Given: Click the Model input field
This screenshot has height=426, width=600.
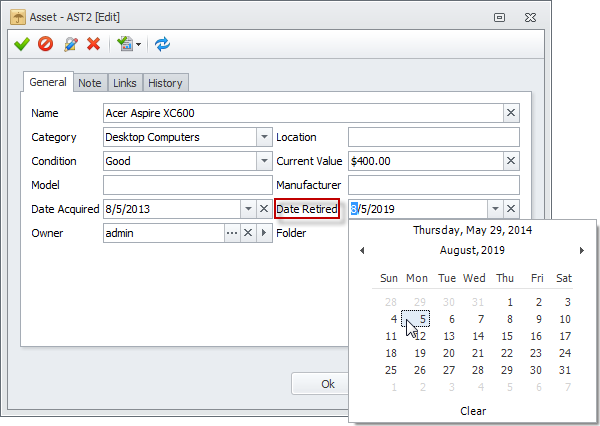Looking at the screenshot, I should click(188, 185).
